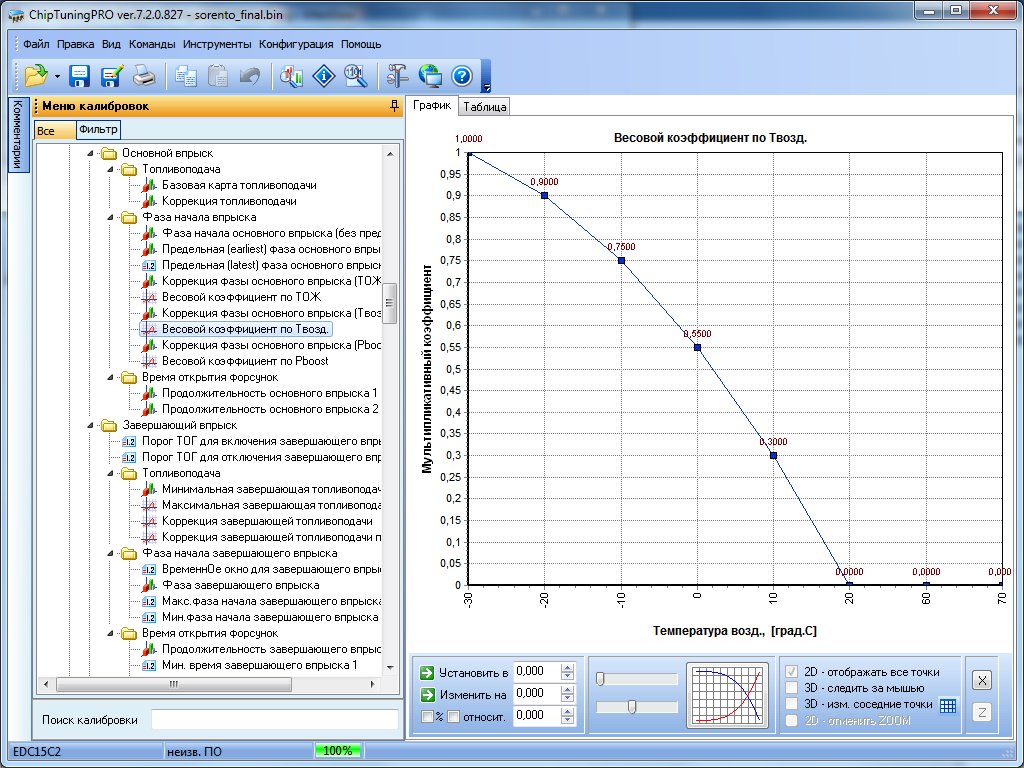
Task: Click the blue question mark help icon
Action: (461, 75)
